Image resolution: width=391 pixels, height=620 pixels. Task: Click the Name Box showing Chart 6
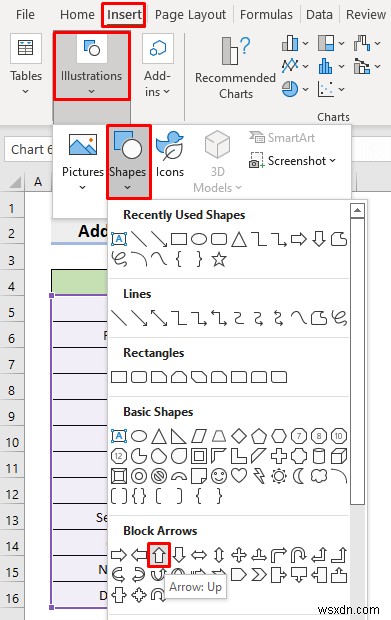coord(28,149)
